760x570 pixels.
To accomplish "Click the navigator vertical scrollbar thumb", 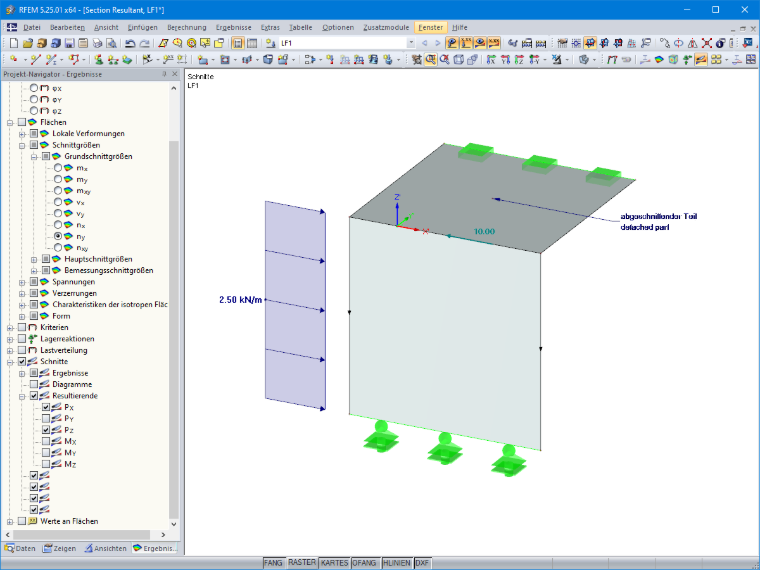I will point(174,330).
